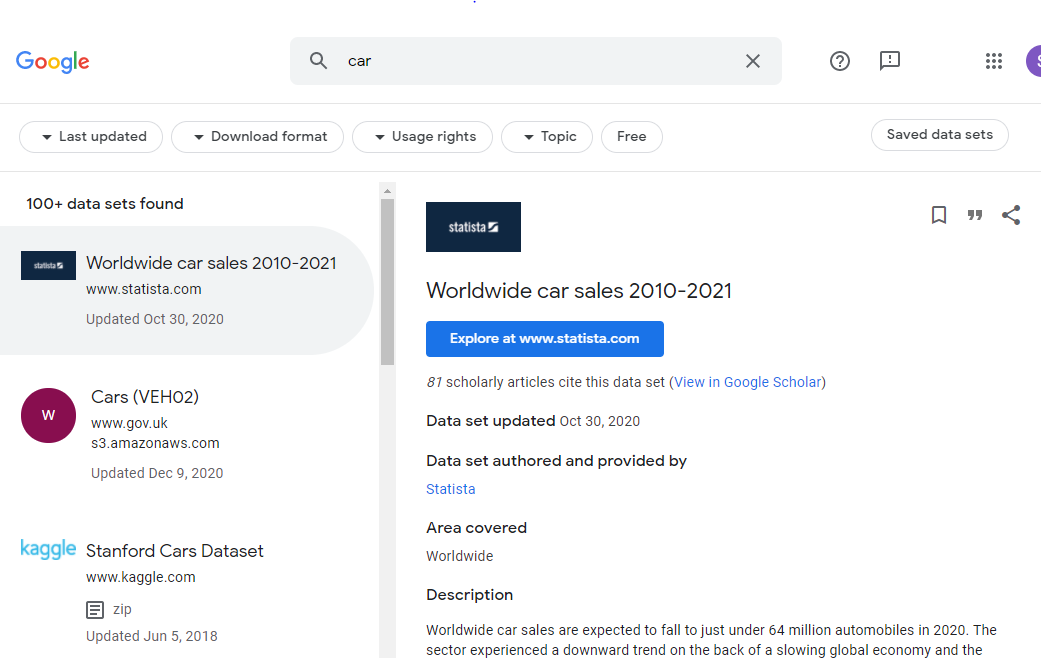This screenshot has height=658, width=1041.
Task: Toggle the Free filter chip
Action: (631, 137)
